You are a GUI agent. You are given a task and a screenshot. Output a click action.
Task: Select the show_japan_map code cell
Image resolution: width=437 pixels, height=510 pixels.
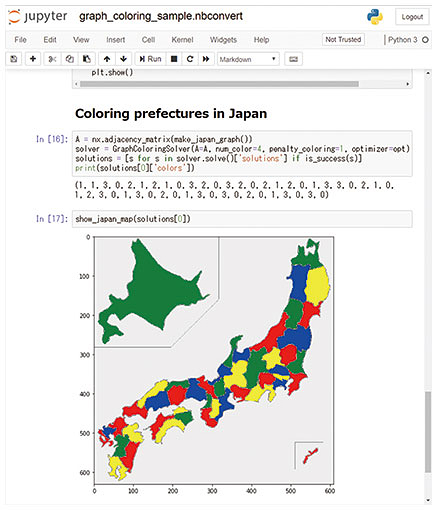click(x=242, y=219)
